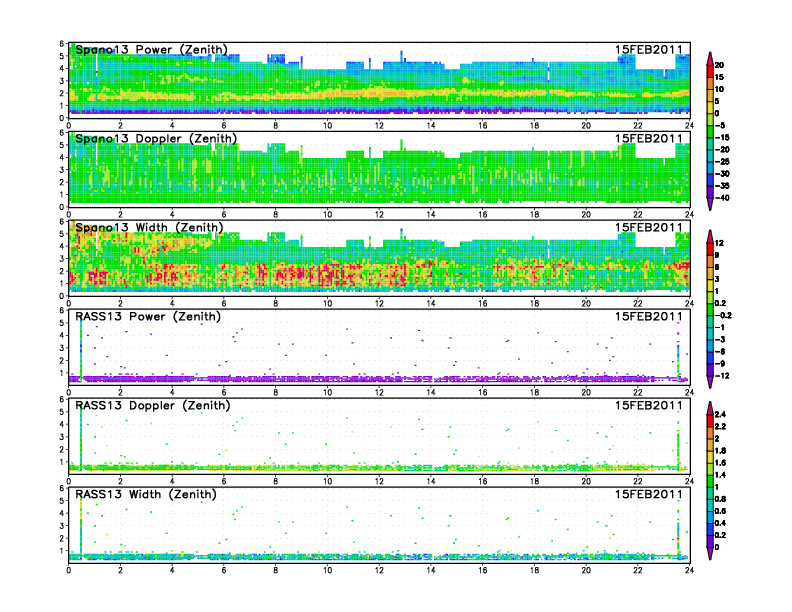Click x-axis label 18 under Spano13 Width plot

pyautogui.click(x=534, y=303)
